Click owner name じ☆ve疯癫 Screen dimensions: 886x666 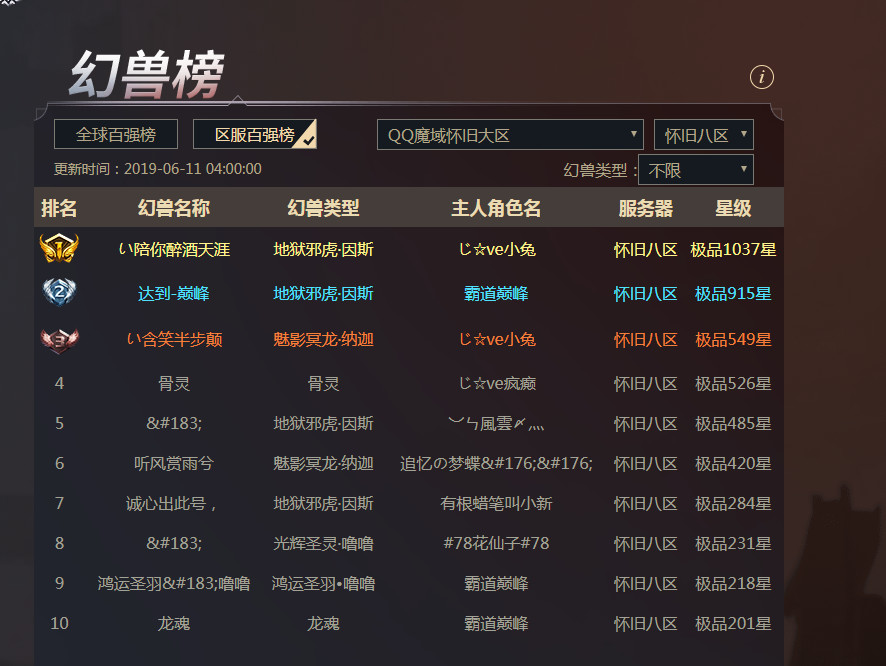(497, 384)
